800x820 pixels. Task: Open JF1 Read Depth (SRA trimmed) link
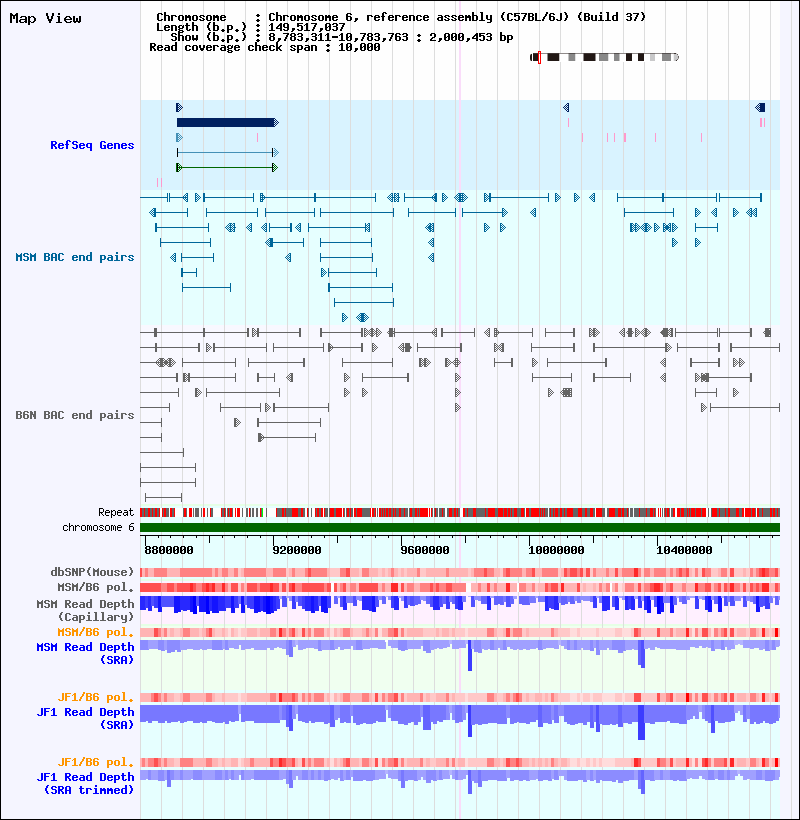[85, 783]
